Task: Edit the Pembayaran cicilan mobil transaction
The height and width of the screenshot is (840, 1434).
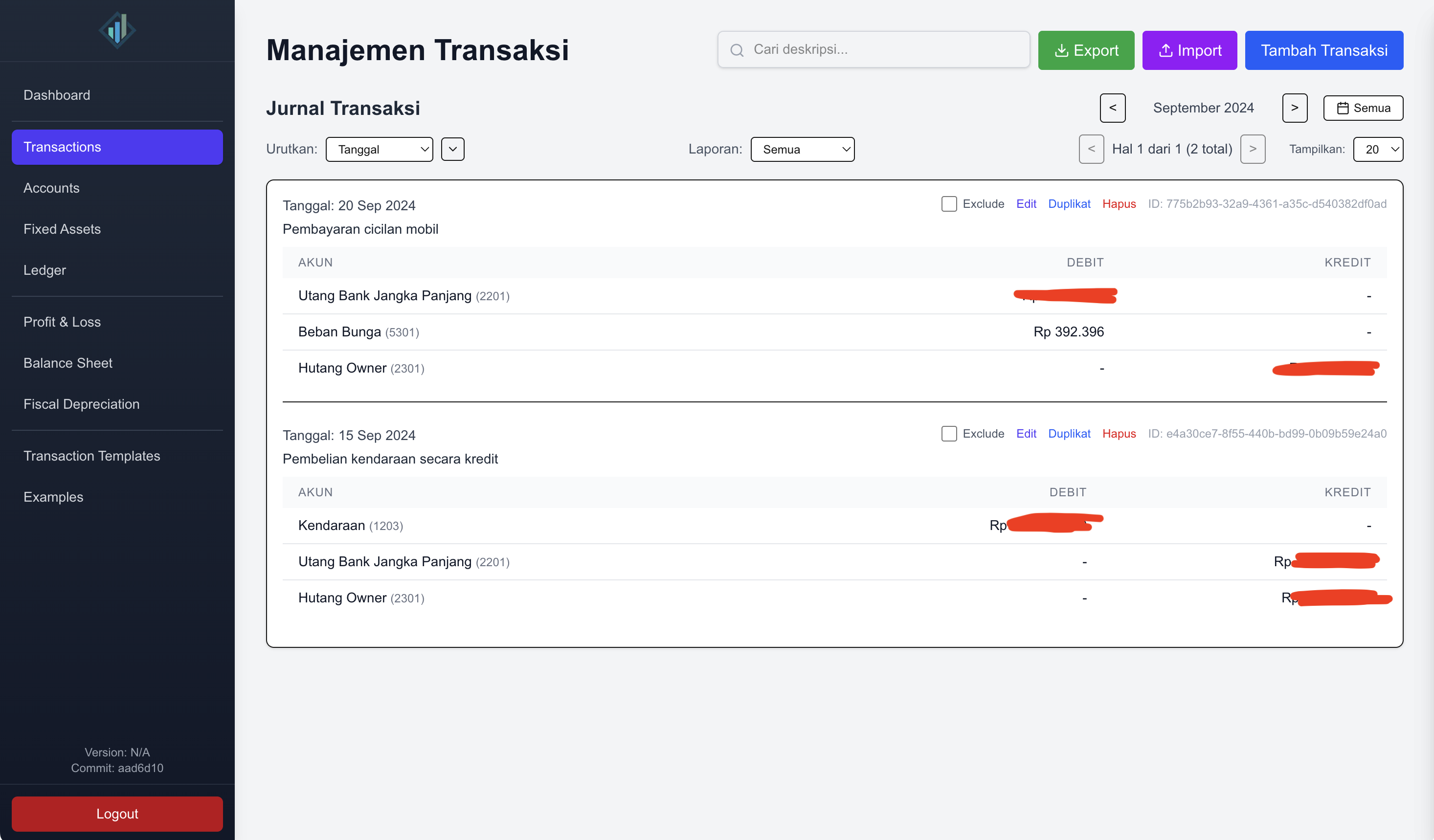Action: 1026,203
